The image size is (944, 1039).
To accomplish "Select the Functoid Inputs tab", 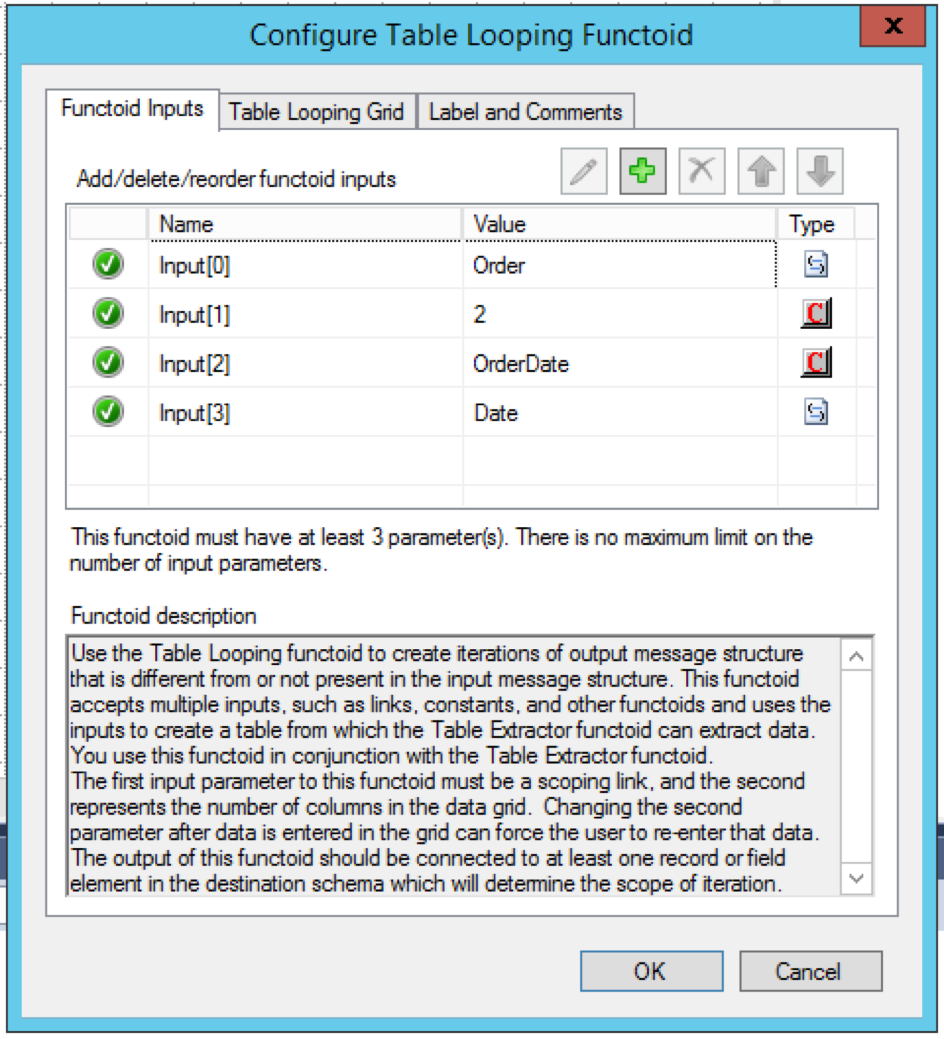I will (x=132, y=109).
